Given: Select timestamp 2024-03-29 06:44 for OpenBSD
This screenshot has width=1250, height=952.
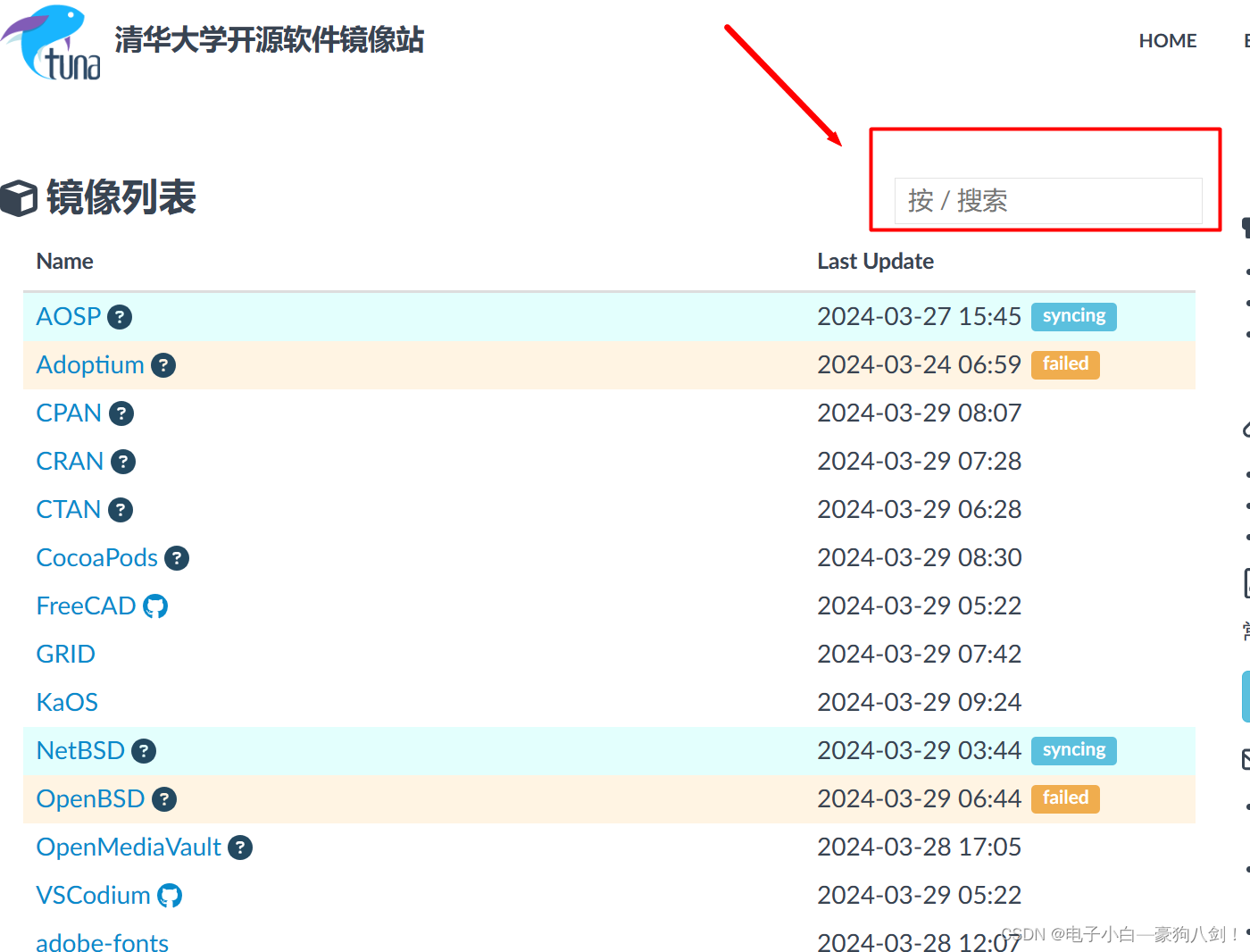Looking at the screenshot, I should tap(919, 798).
